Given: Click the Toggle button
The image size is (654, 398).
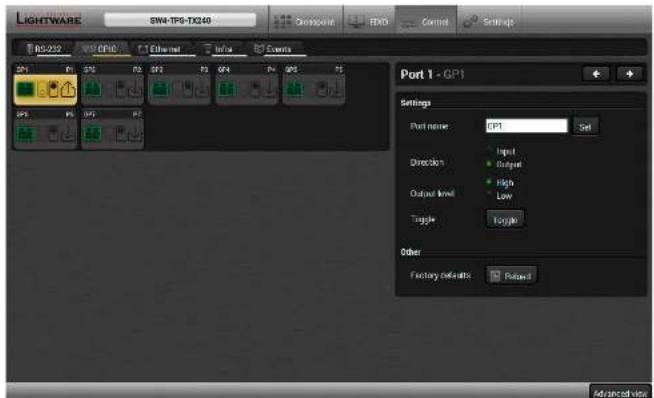Looking at the screenshot, I should click(505, 219).
